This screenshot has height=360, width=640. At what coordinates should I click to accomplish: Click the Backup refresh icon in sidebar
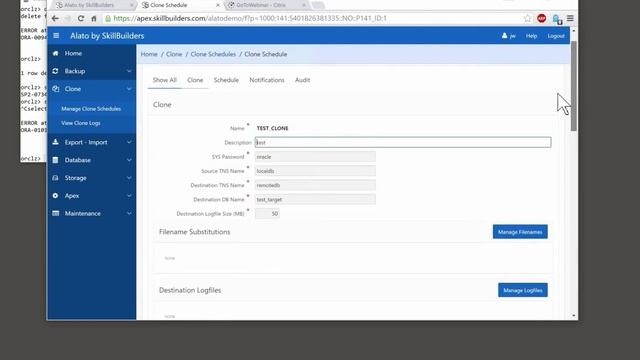56,71
